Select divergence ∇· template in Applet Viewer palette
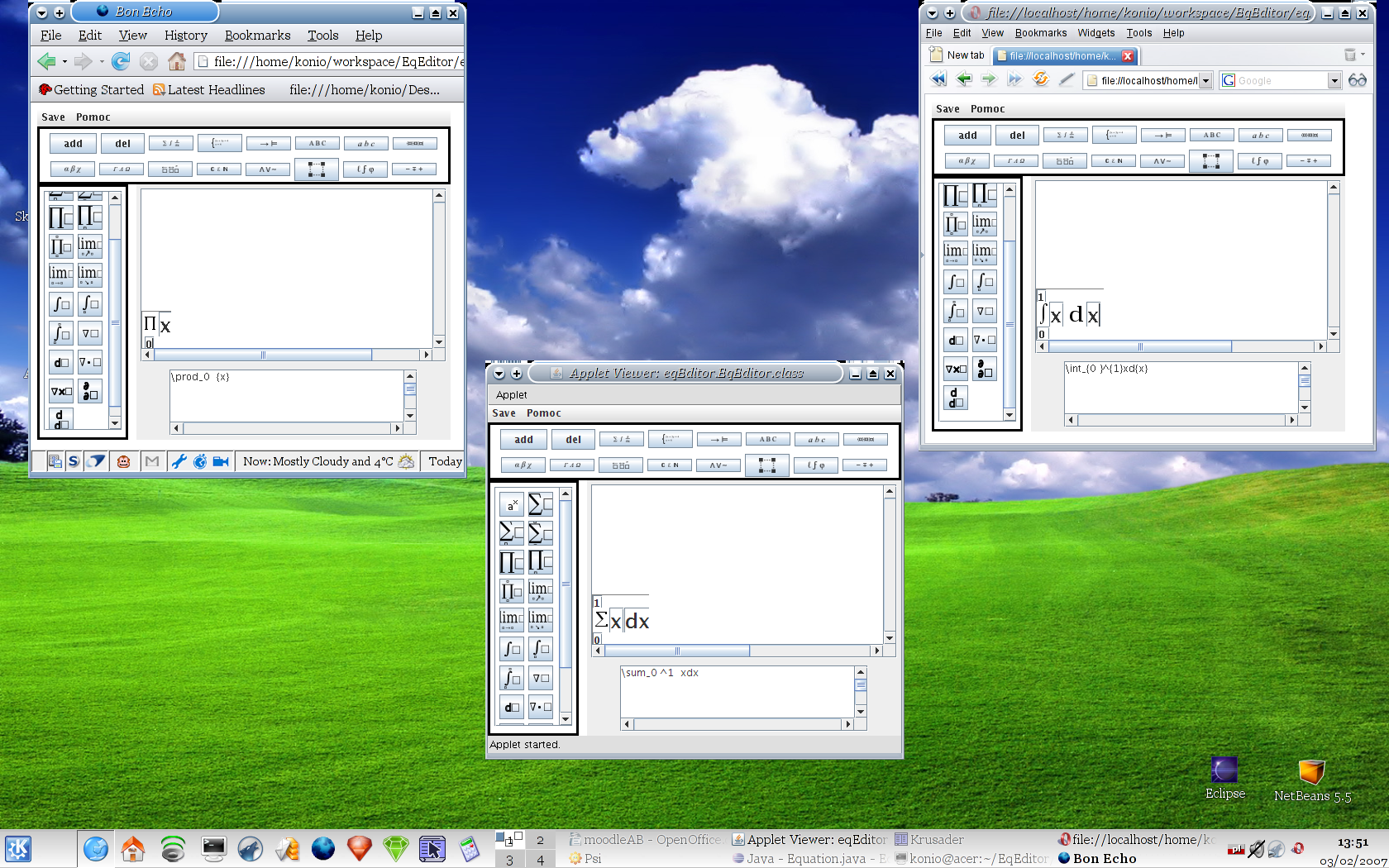Image resolution: width=1389 pixels, height=868 pixels. (x=541, y=707)
